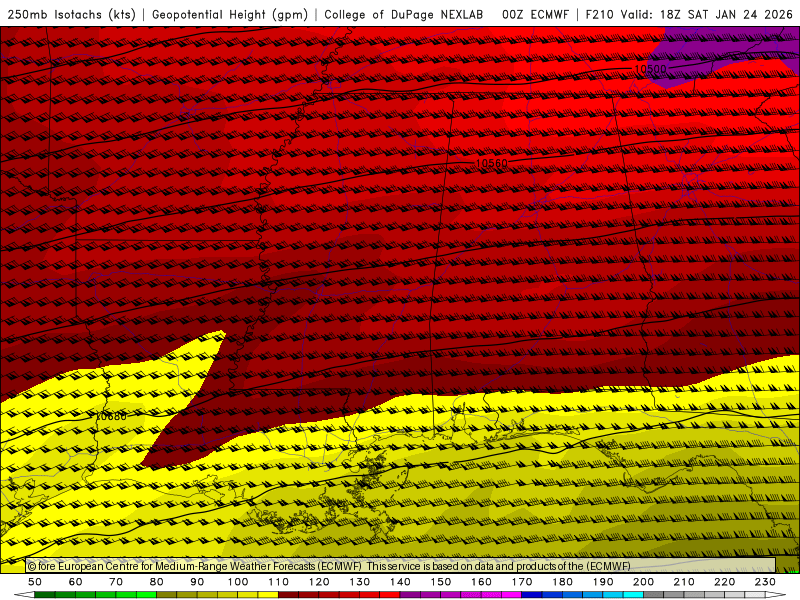This screenshot has height=600, width=800.
Task: Click the 150 value on the color scale
Action: click(440, 582)
